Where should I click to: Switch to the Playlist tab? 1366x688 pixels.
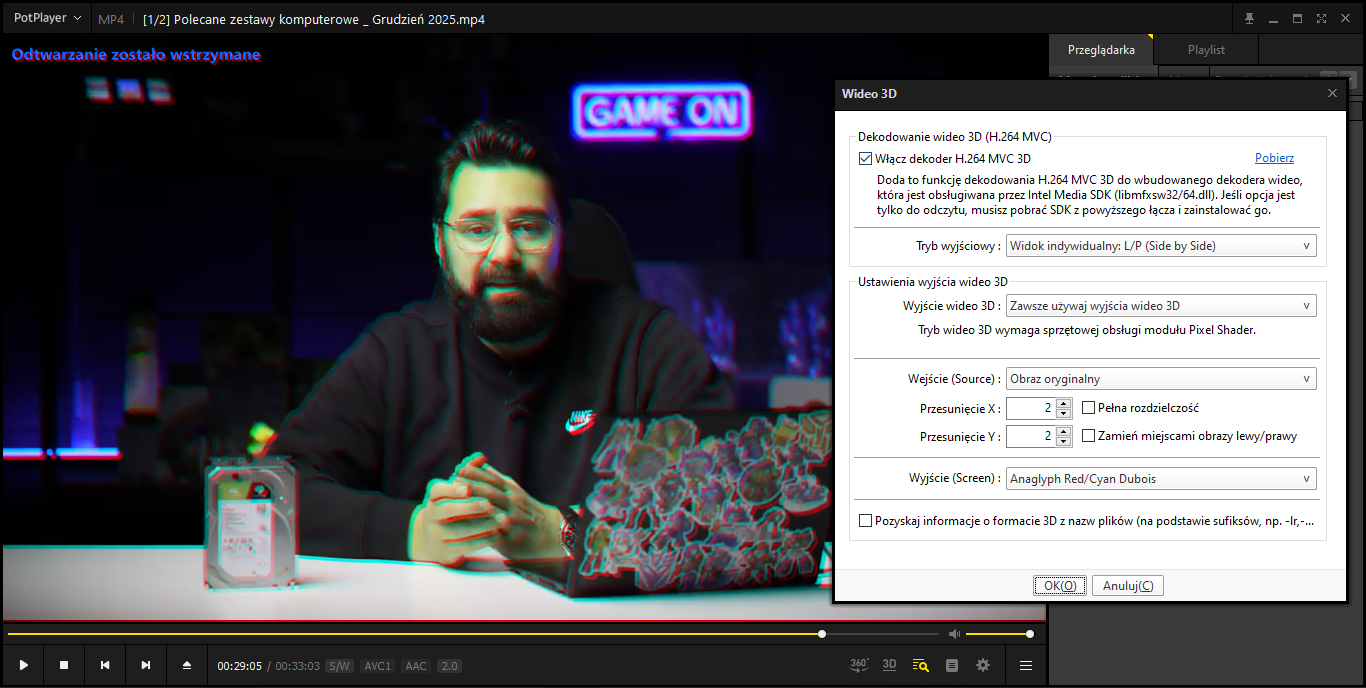point(1206,50)
